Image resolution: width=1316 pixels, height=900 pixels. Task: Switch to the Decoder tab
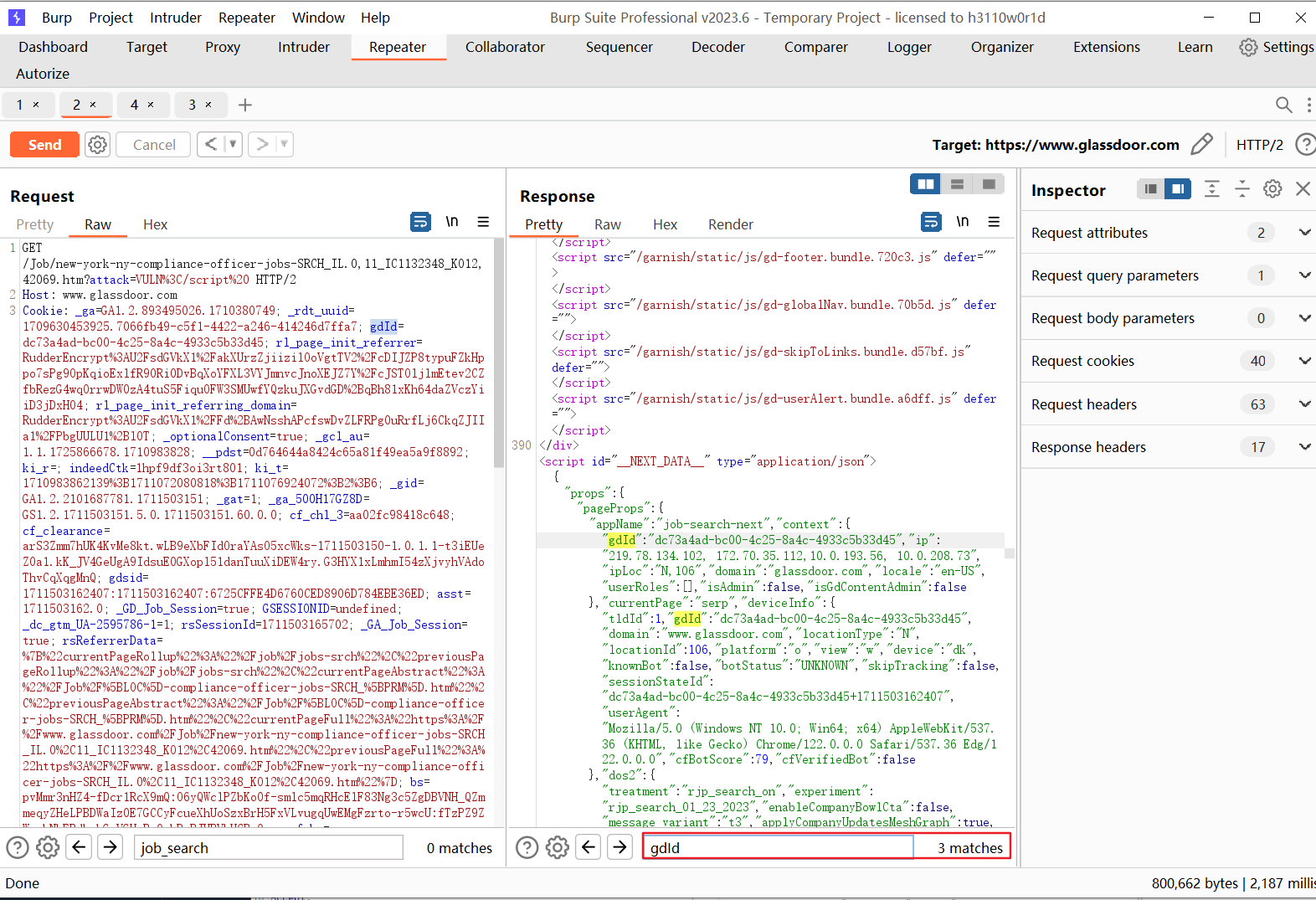718,47
